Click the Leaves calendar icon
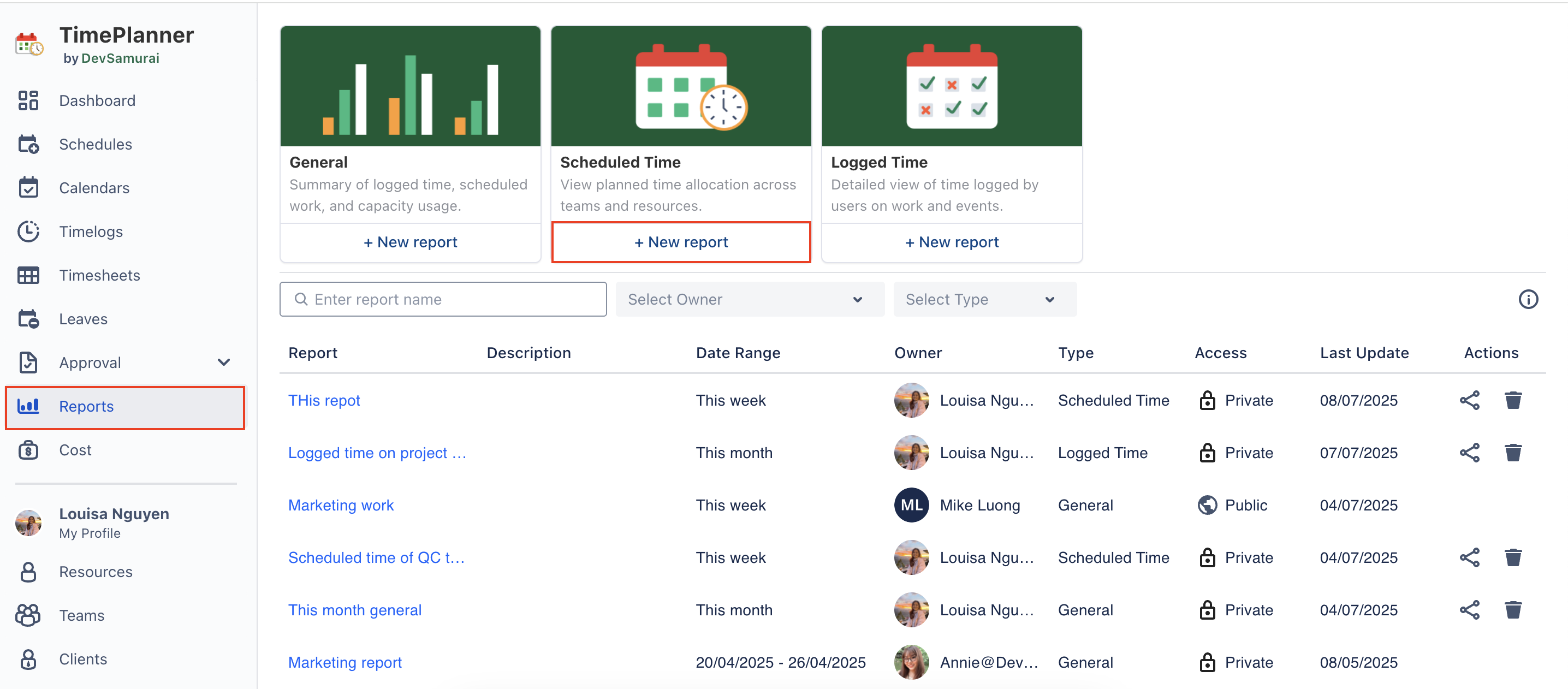The height and width of the screenshot is (689, 1568). (x=28, y=319)
